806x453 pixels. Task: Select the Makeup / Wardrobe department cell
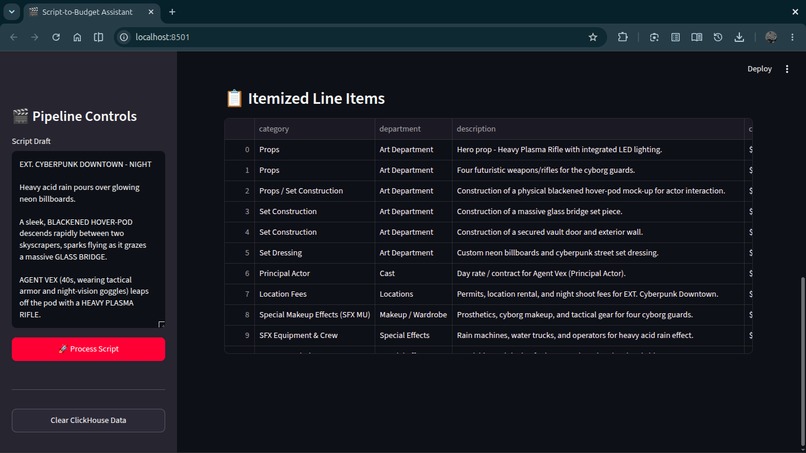click(x=413, y=314)
